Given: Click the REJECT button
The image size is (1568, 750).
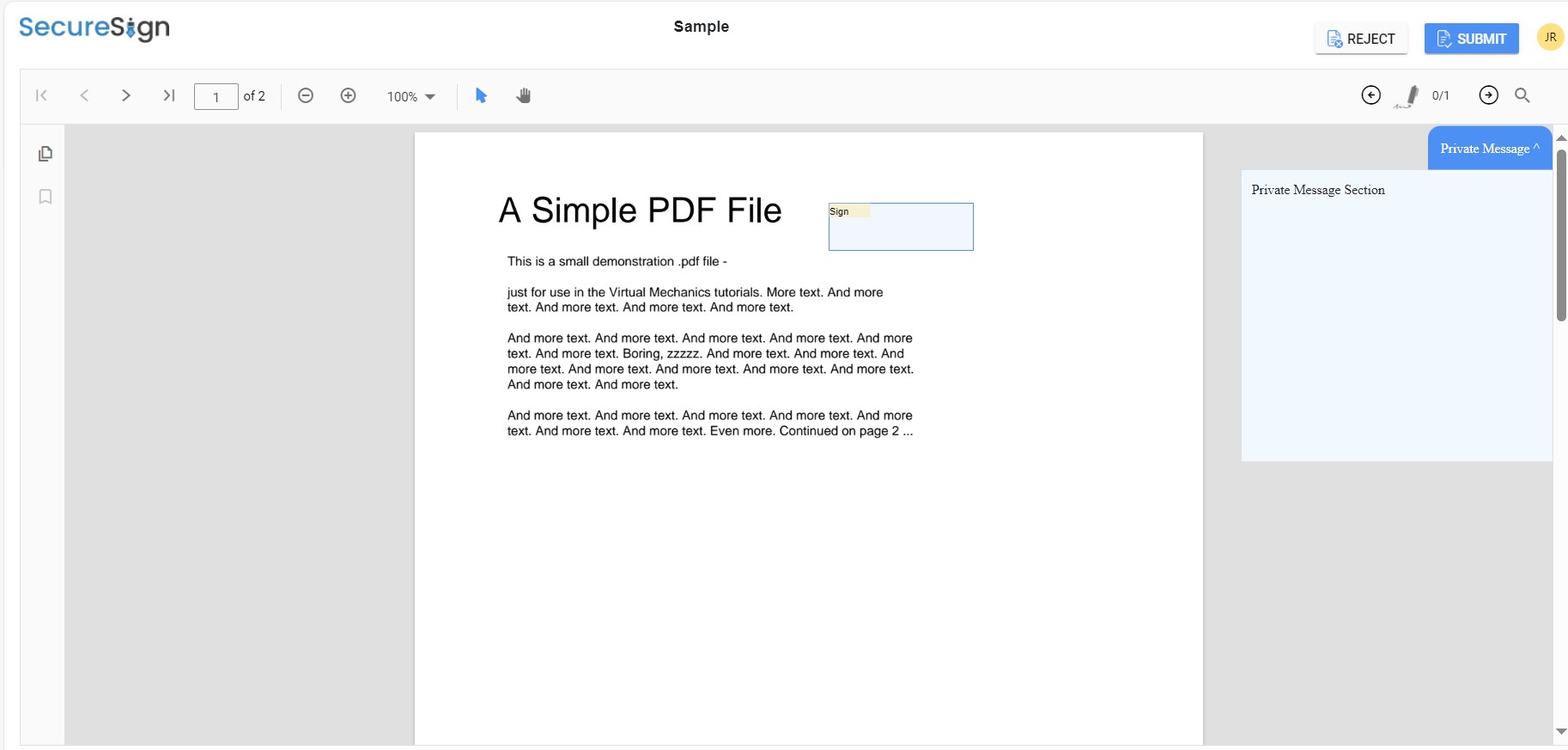Looking at the screenshot, I should point(1361,39).
